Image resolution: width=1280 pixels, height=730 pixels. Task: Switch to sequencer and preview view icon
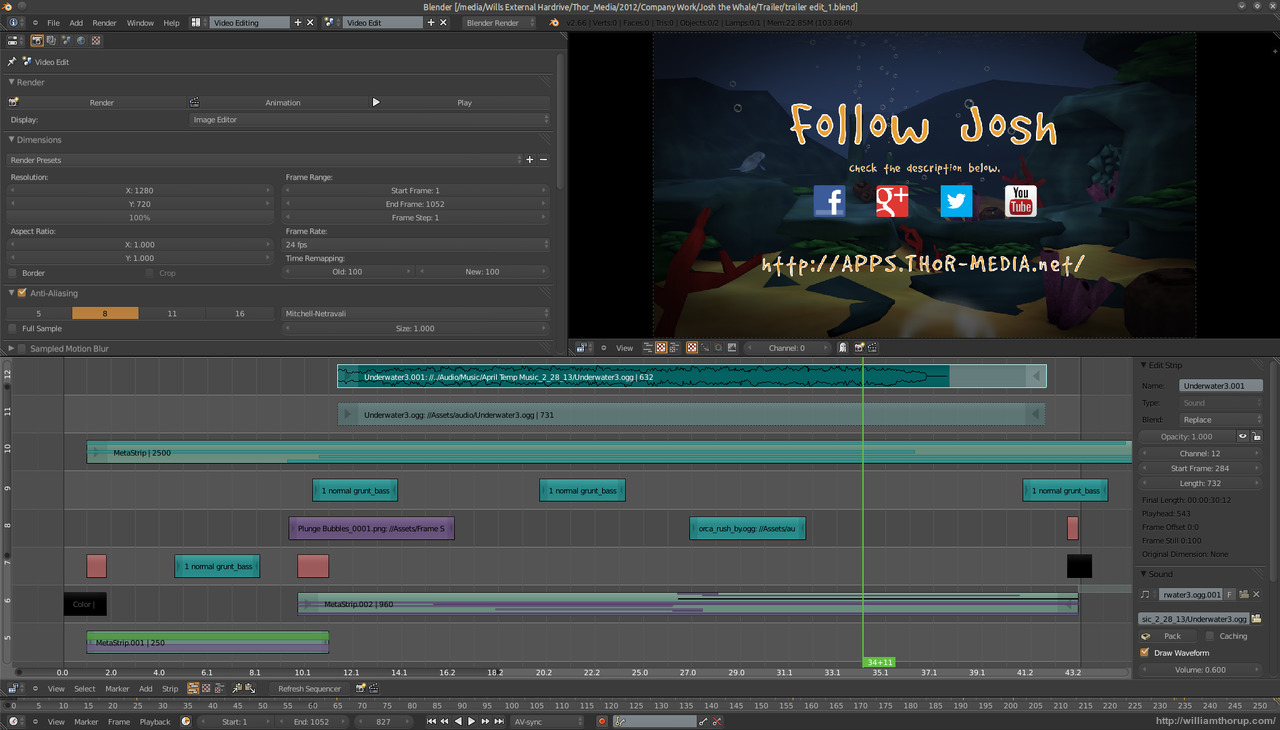coord(219,688)
